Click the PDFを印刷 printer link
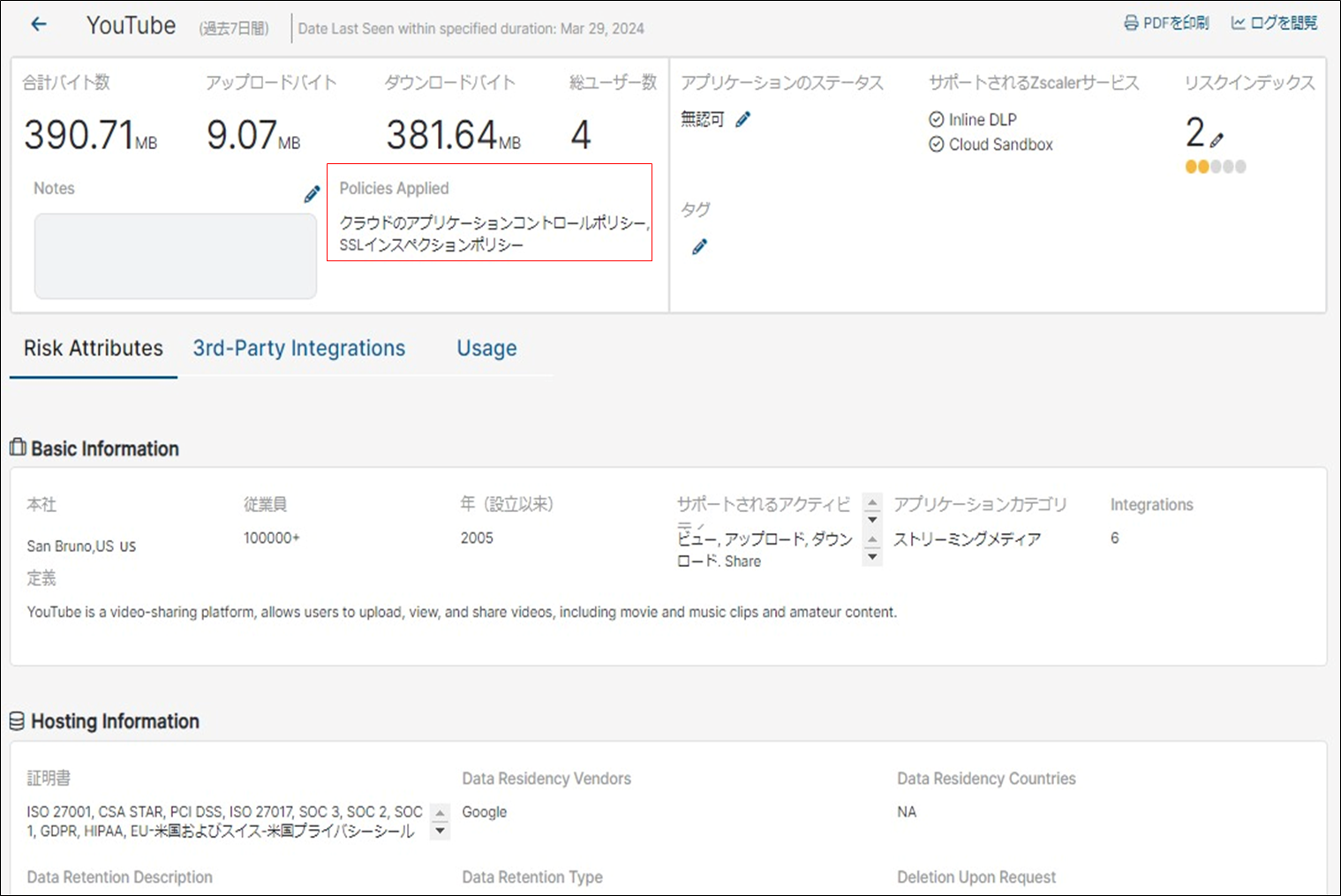 click(x=1166, y=23)
